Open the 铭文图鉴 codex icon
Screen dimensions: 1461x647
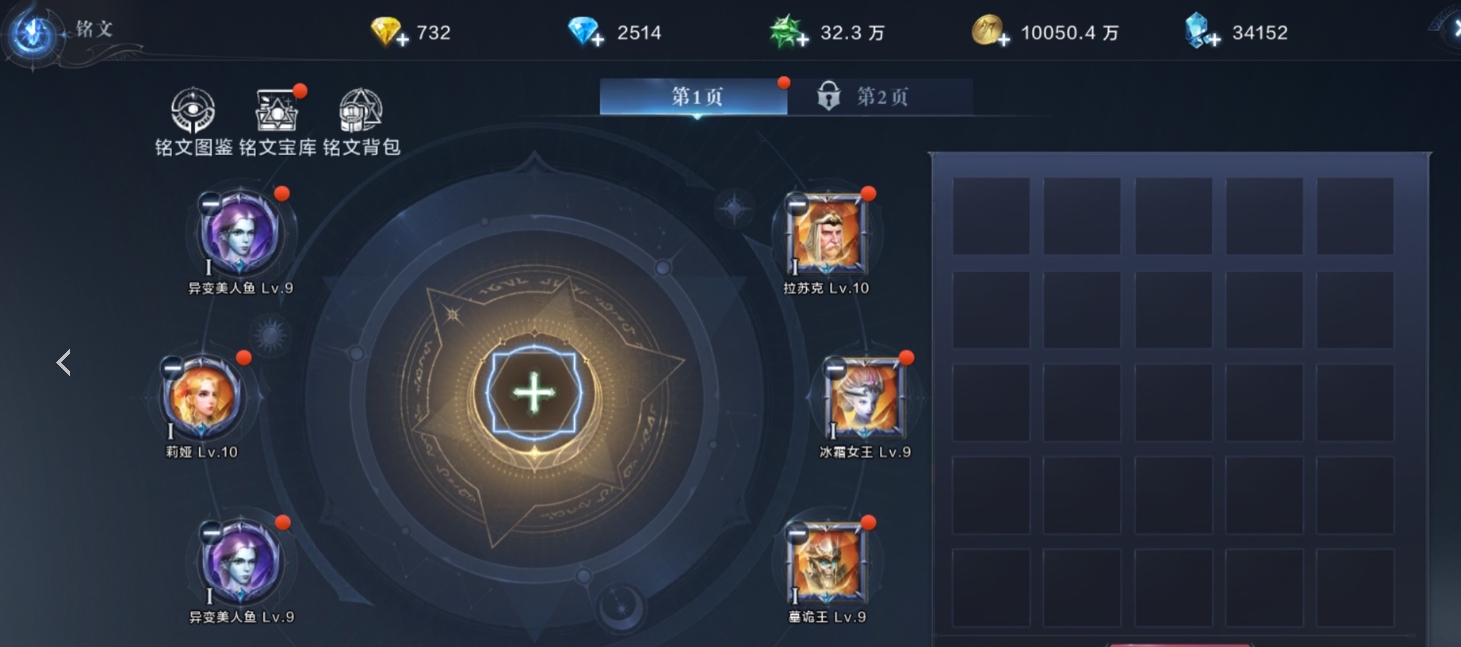tap(193, 112)
